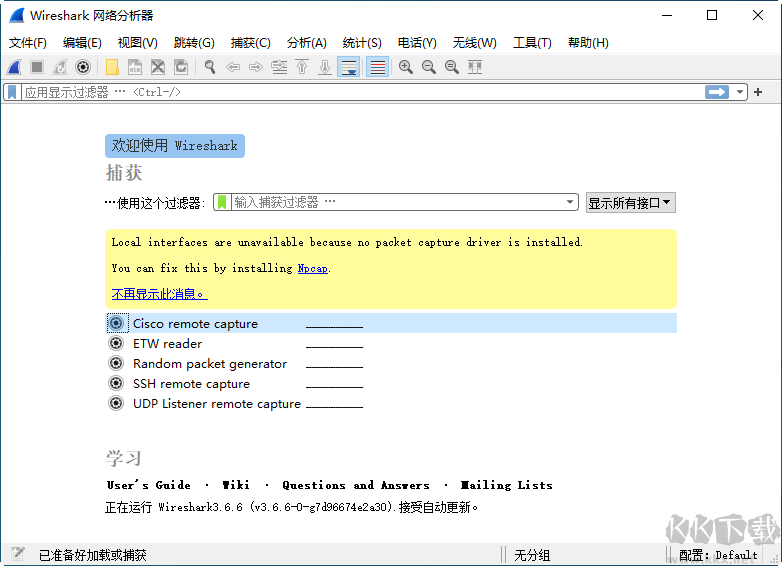Reset text to normal size icon
The image size is (782, 566).
coord(452,67)
